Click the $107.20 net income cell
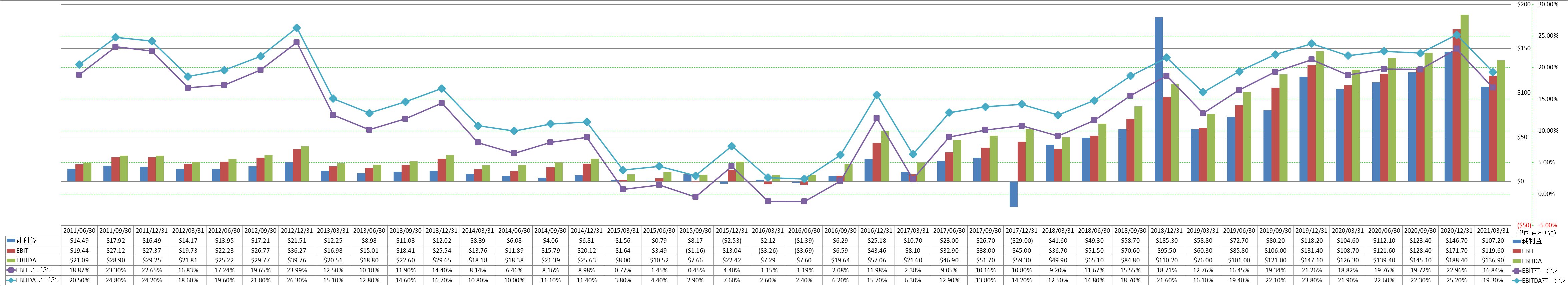 pyautogui.click(x=1493, y=241)
